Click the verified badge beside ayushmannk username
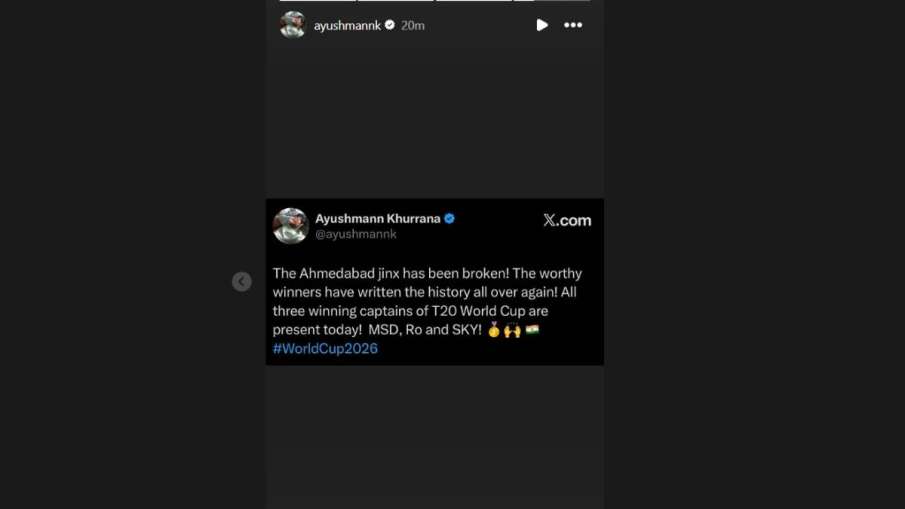The width and height of the screenshot is (905, 509). (x=390, y=25)
